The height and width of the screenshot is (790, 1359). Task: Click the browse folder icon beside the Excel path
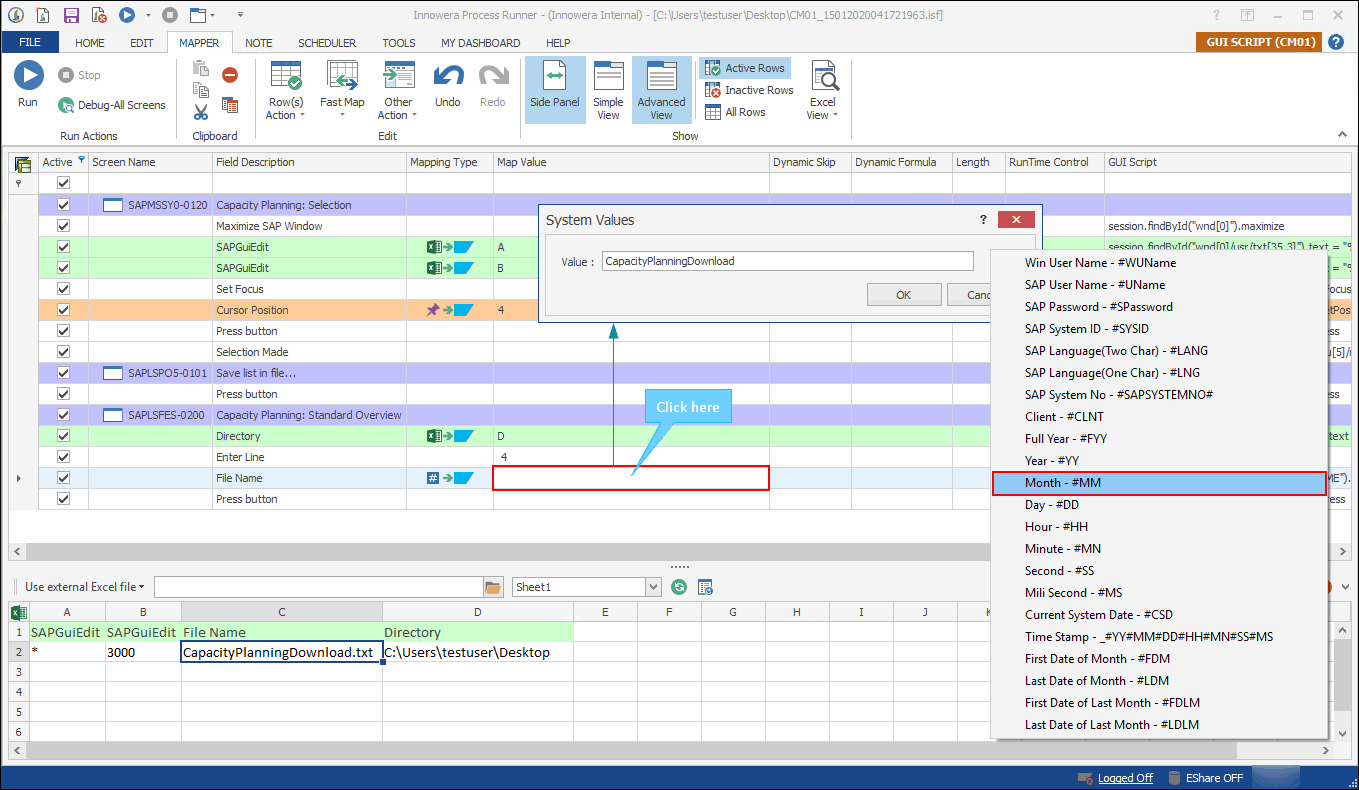click(x=492, y=587)
